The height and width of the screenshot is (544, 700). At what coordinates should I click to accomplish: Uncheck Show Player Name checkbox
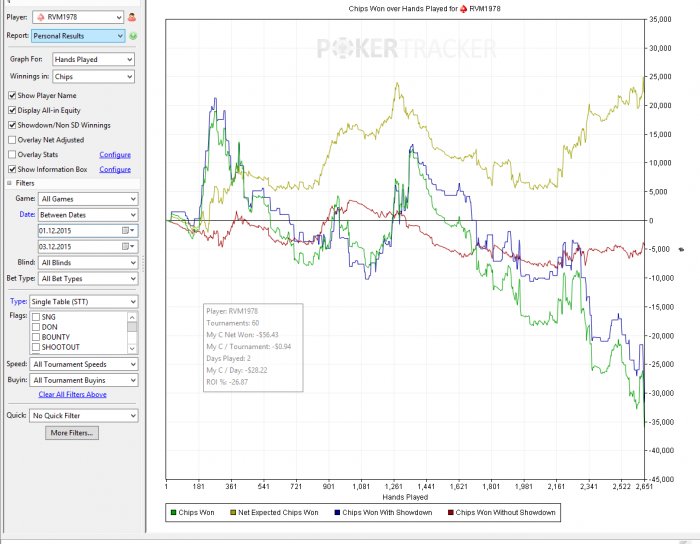tap(12, 95)
